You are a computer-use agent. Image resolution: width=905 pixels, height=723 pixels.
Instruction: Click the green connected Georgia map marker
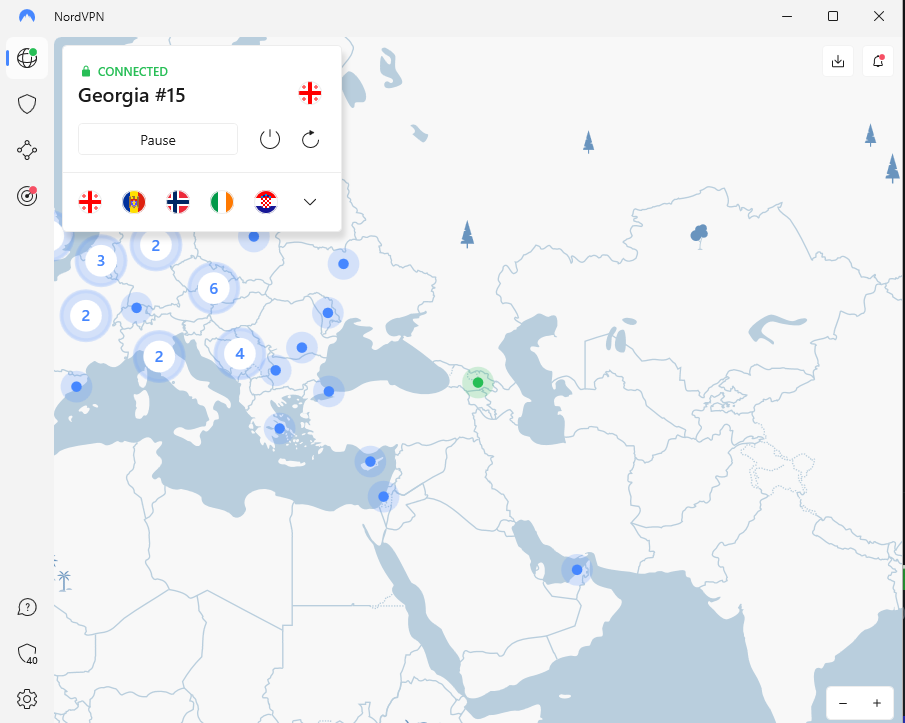pyautogui.click(x=478, y=383)
